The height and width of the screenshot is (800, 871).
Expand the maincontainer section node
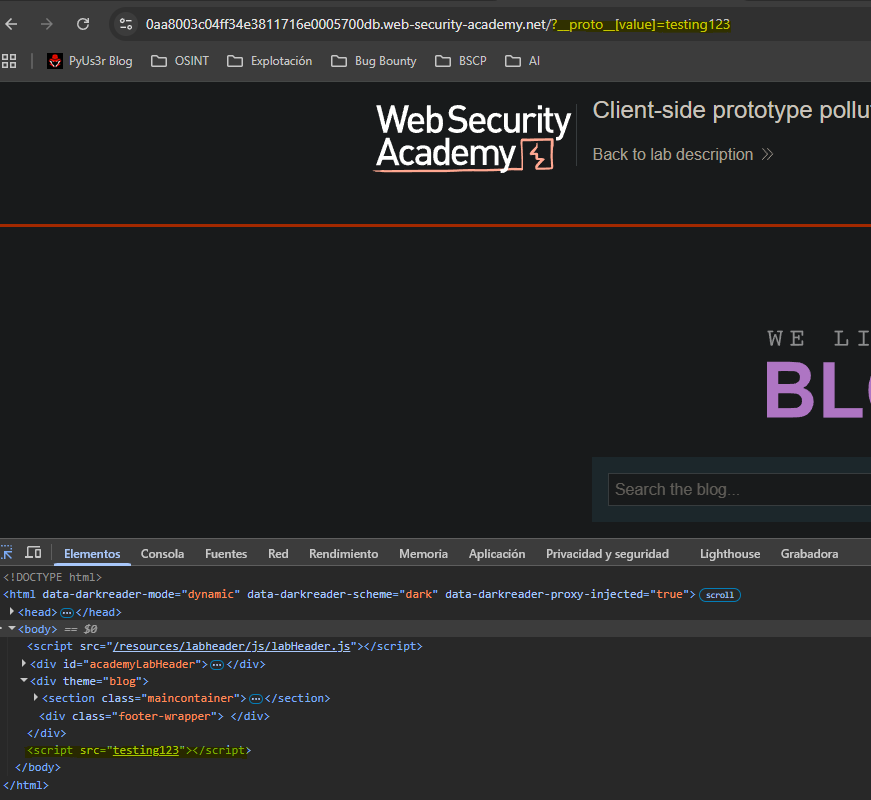[37, 698]
